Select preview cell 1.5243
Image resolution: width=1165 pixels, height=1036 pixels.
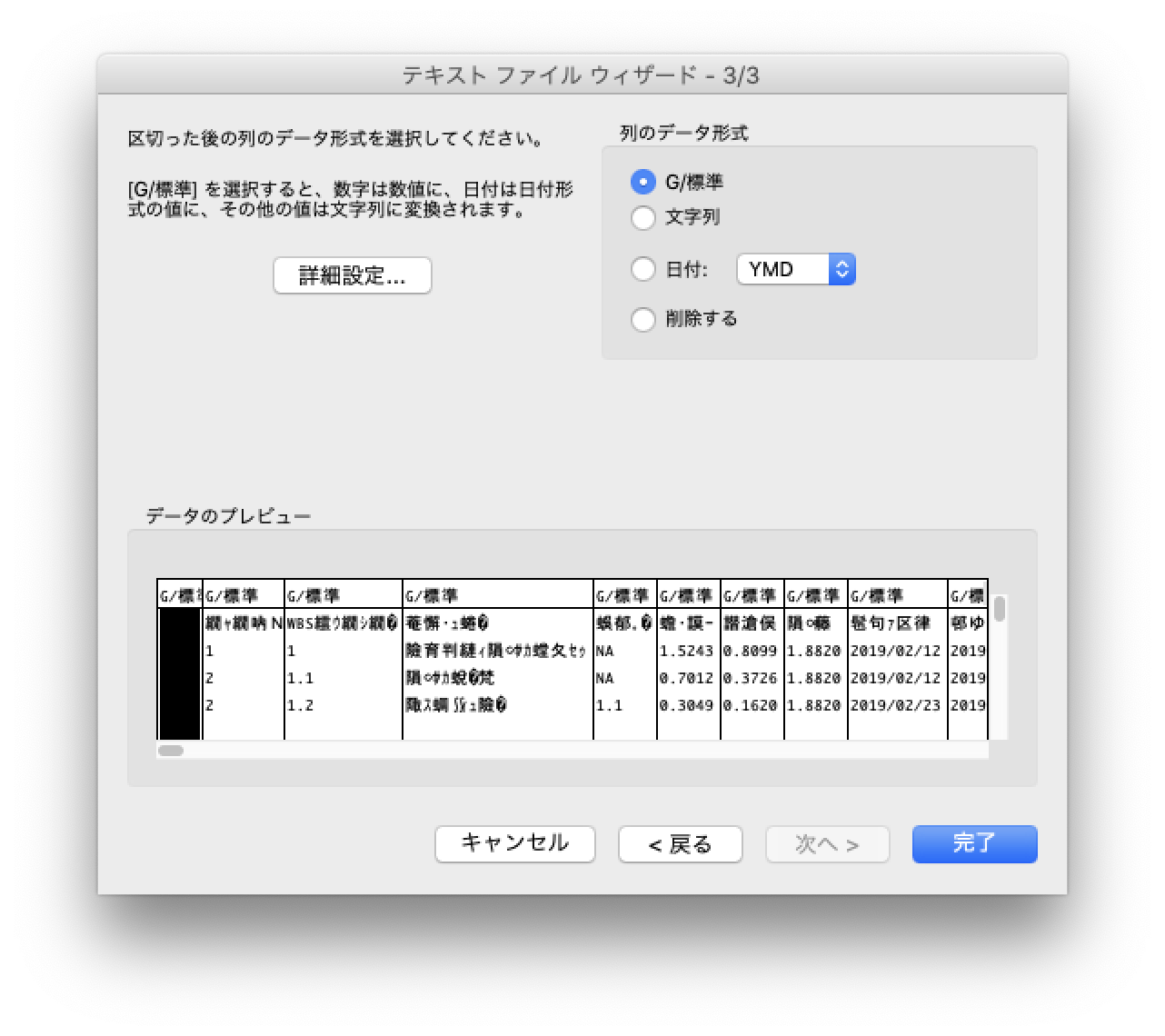coord(687,652)
